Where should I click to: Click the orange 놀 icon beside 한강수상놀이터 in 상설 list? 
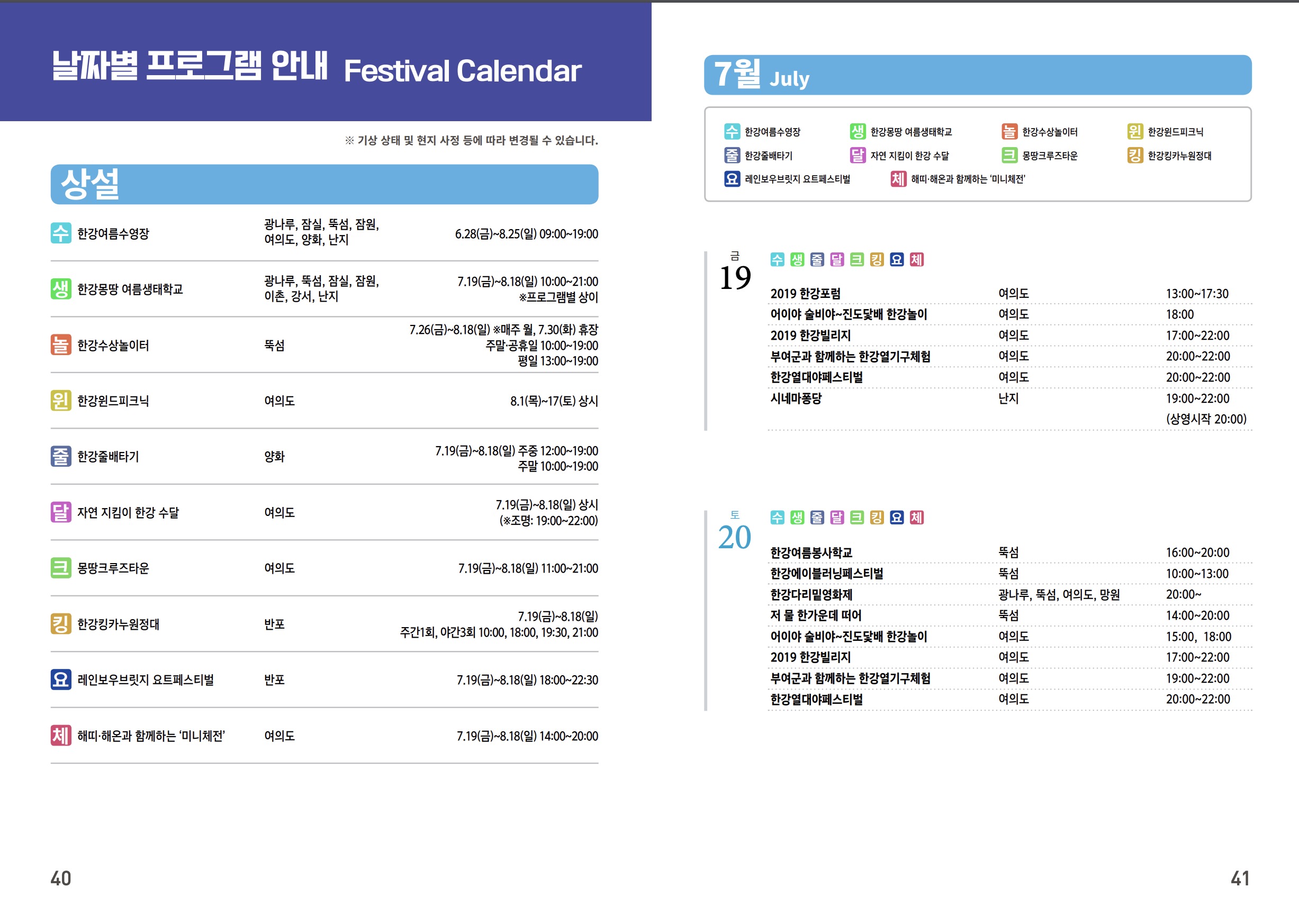click(61, 345)
